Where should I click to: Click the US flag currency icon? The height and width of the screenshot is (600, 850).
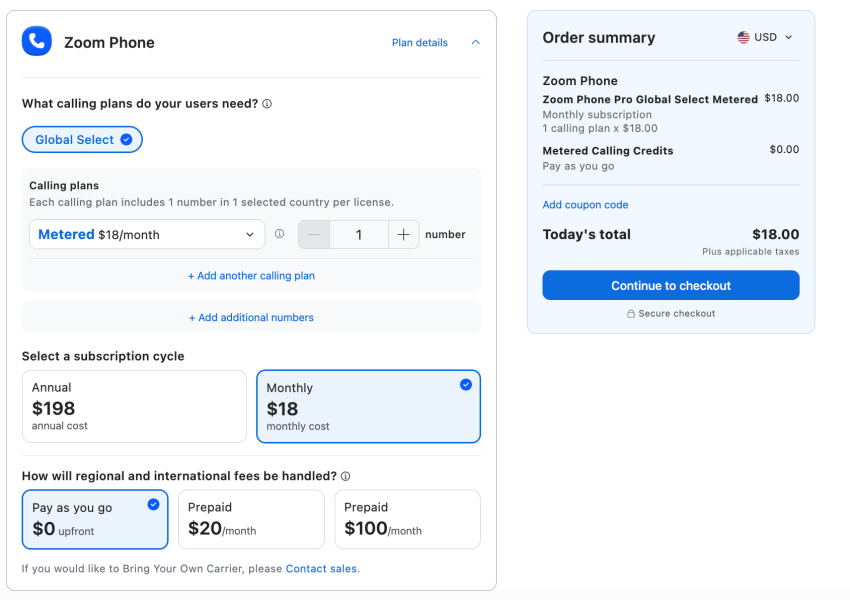coord(743,37)
